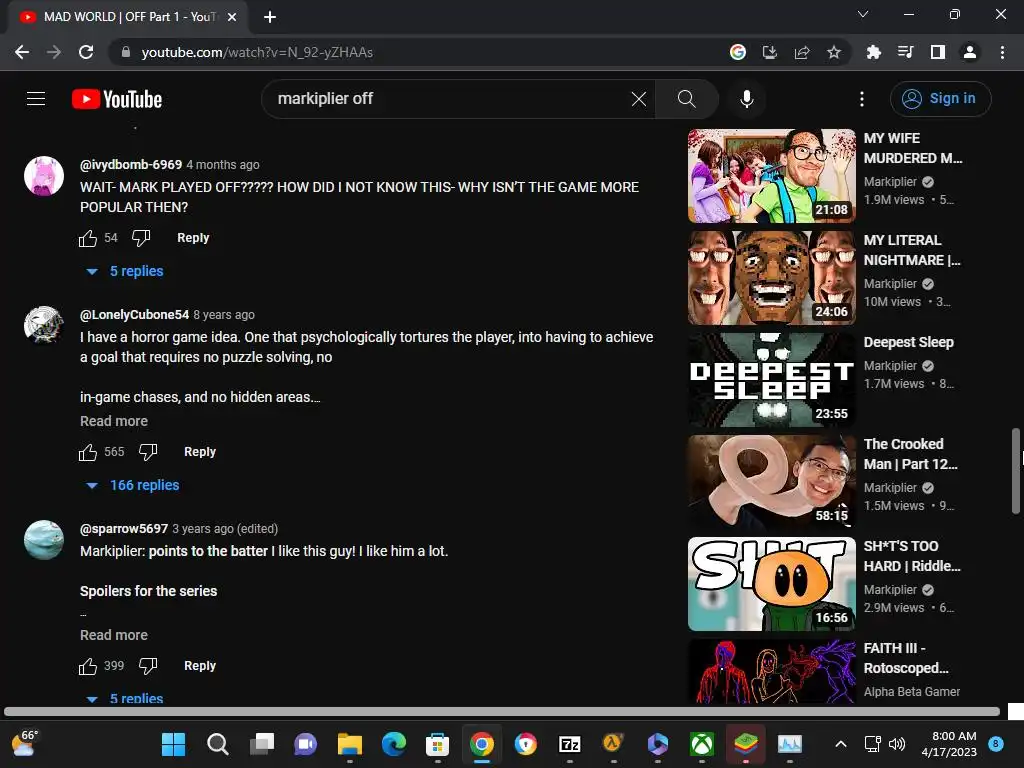Screen dimensions: 1024x768
Task: Open tab search dropdown chevron
Action: 862,14
